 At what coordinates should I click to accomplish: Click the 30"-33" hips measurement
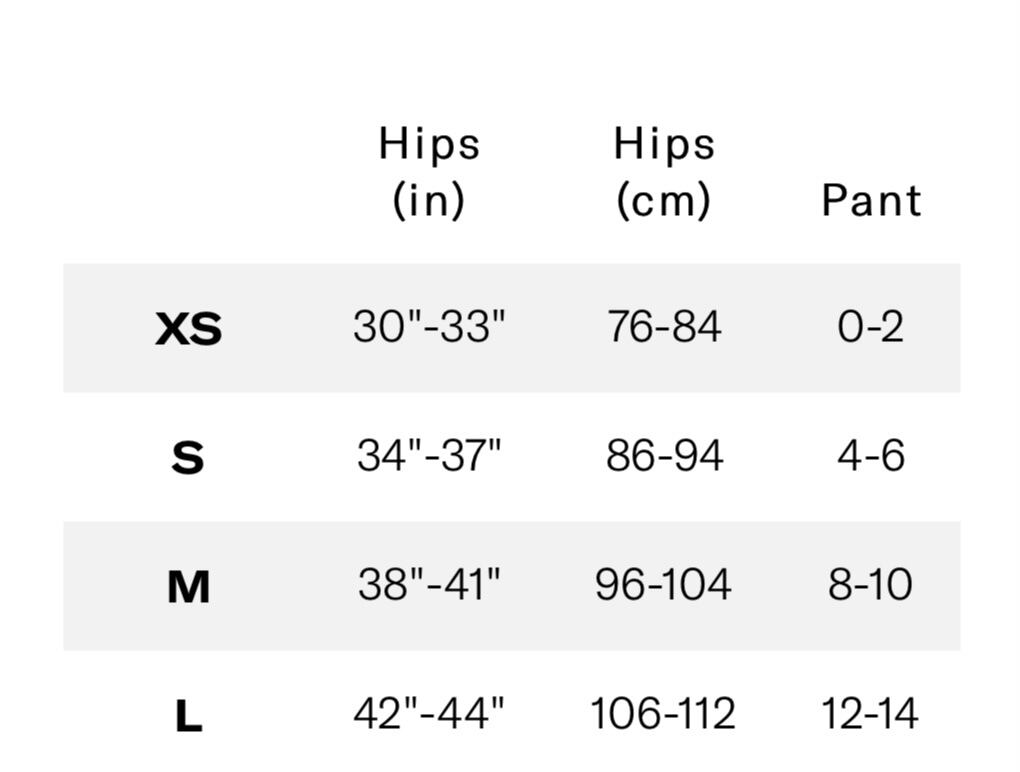tap(429, 326)
